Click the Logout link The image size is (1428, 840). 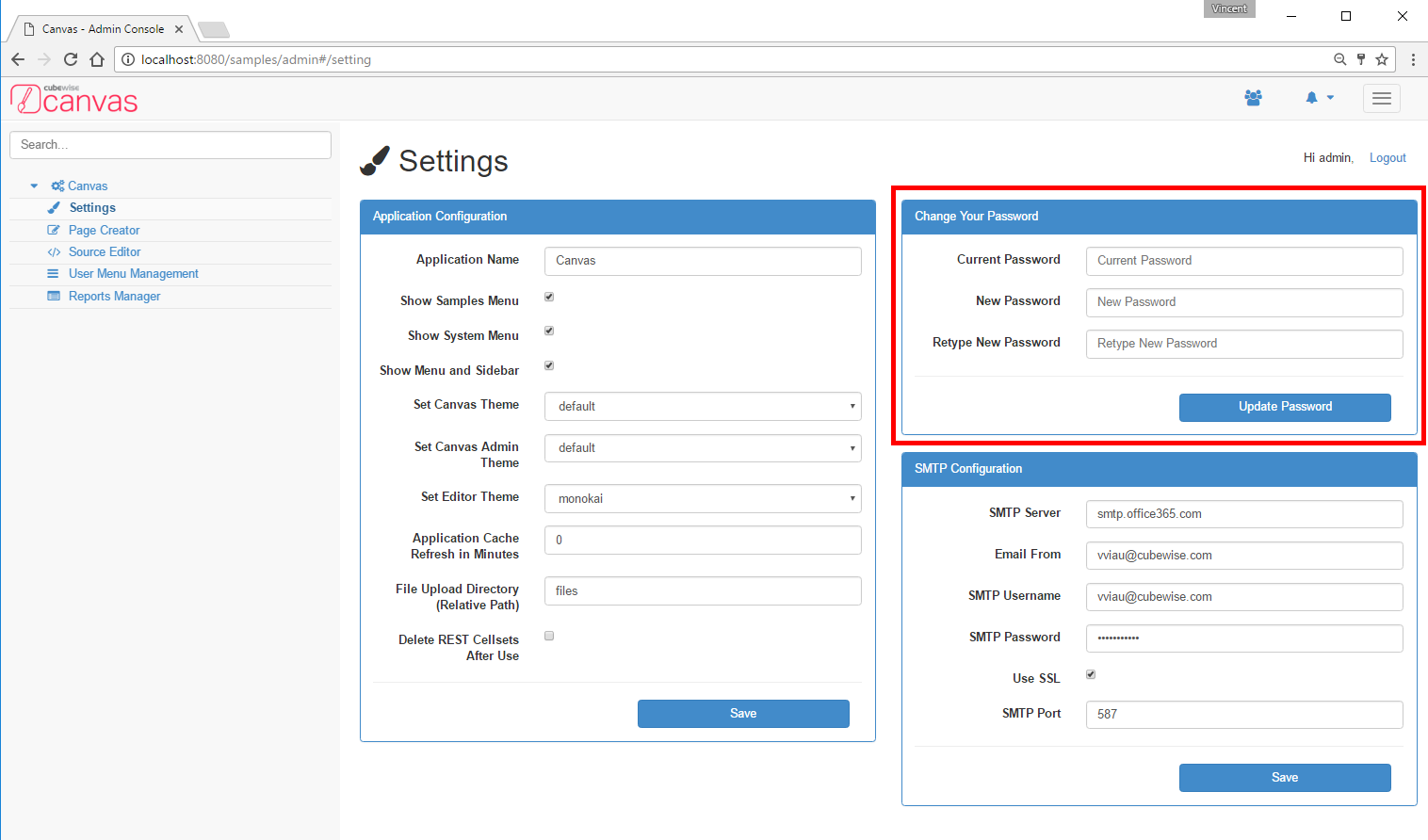coord(1387,158)
